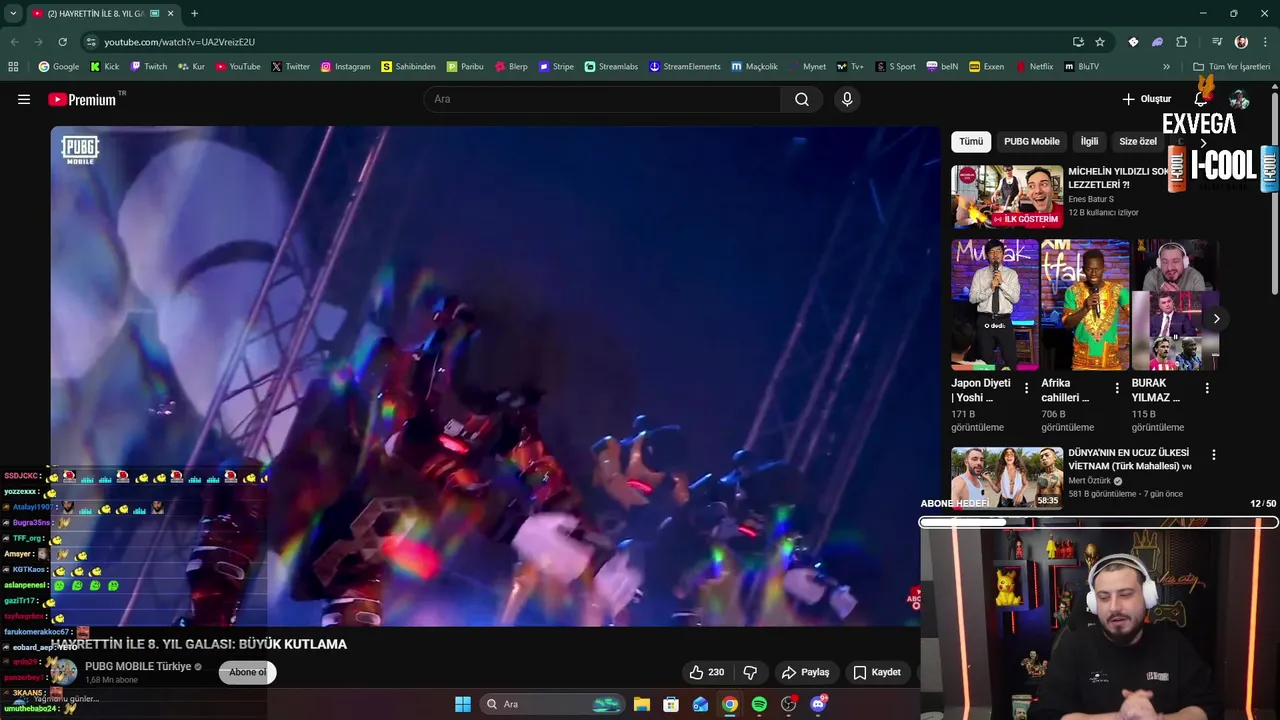Open the Afrika cahilleri short
This screenshot has width=1280, height=720.
pyautogui.click(x=1085, y=305)
